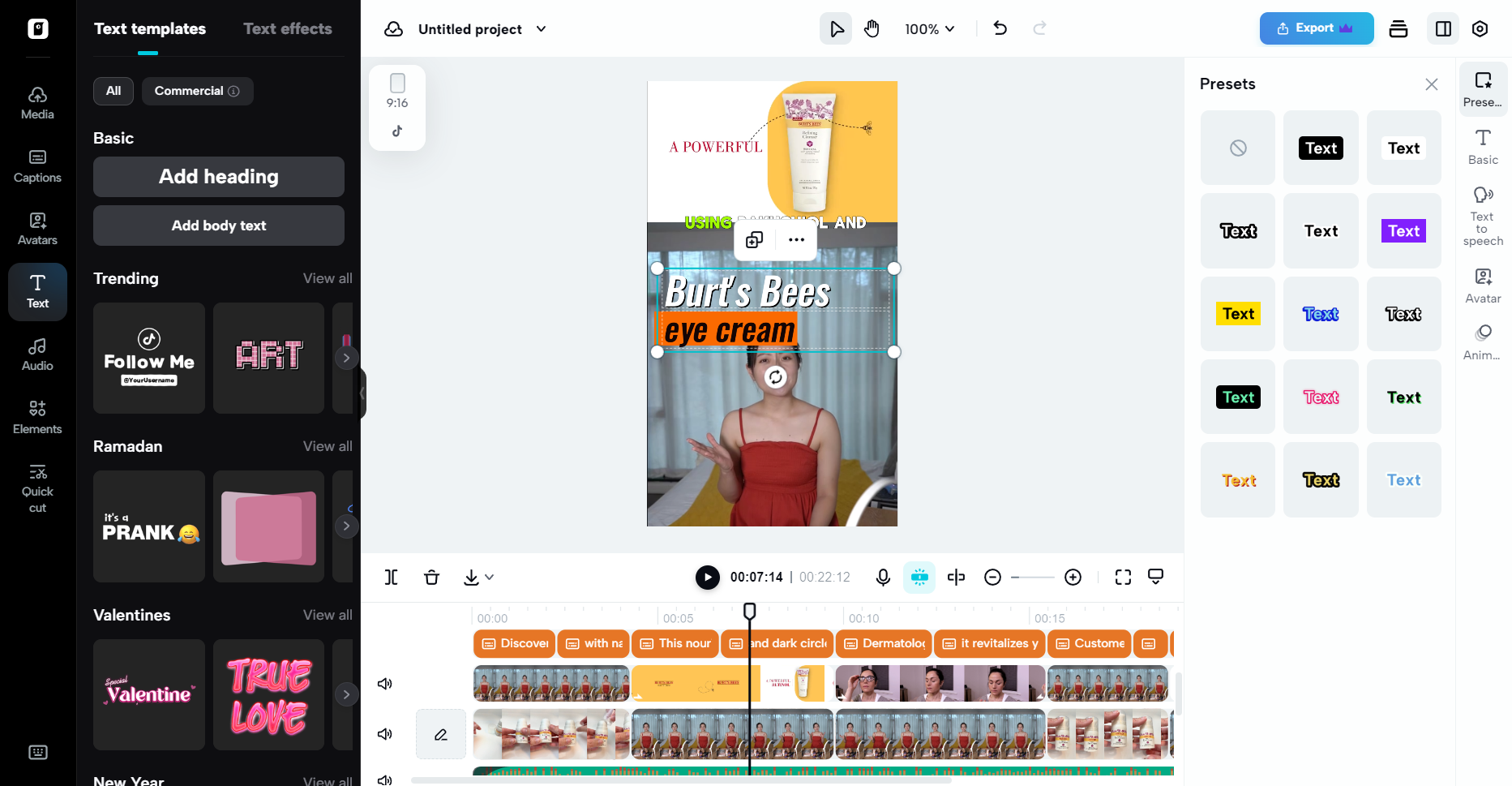Image resolution: width=1512 pixels, height=786 pixels.
Task: Zoom out the timeline
Action: 992,578
